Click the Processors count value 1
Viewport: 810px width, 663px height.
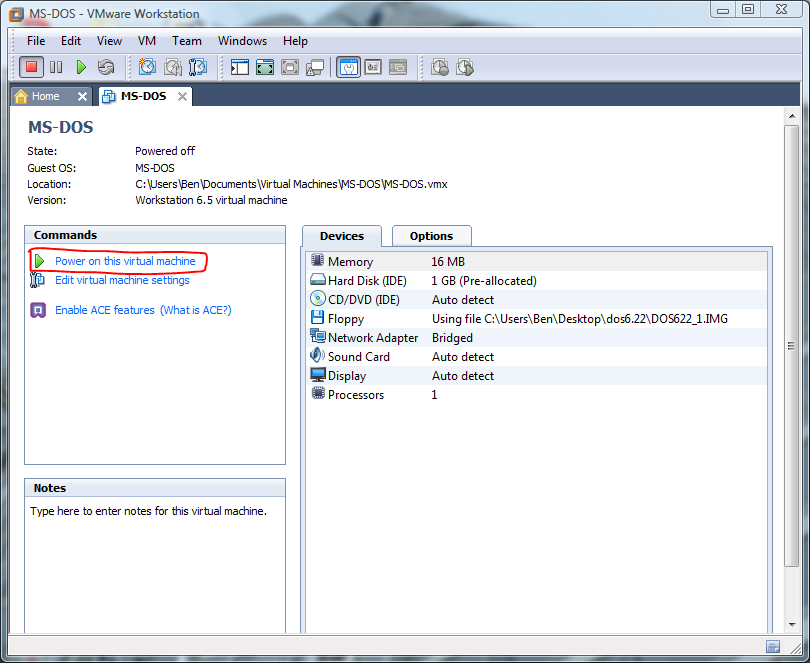(434, 395)
